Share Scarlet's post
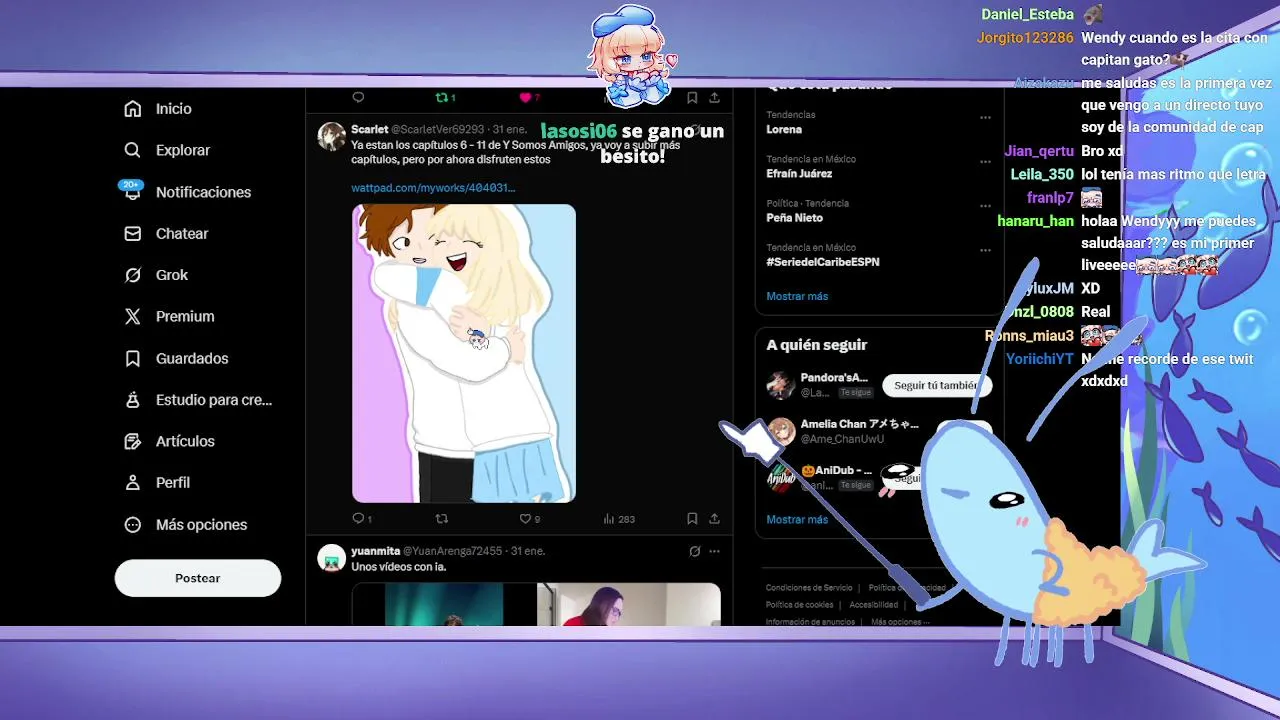 click(x=714, y=519)
